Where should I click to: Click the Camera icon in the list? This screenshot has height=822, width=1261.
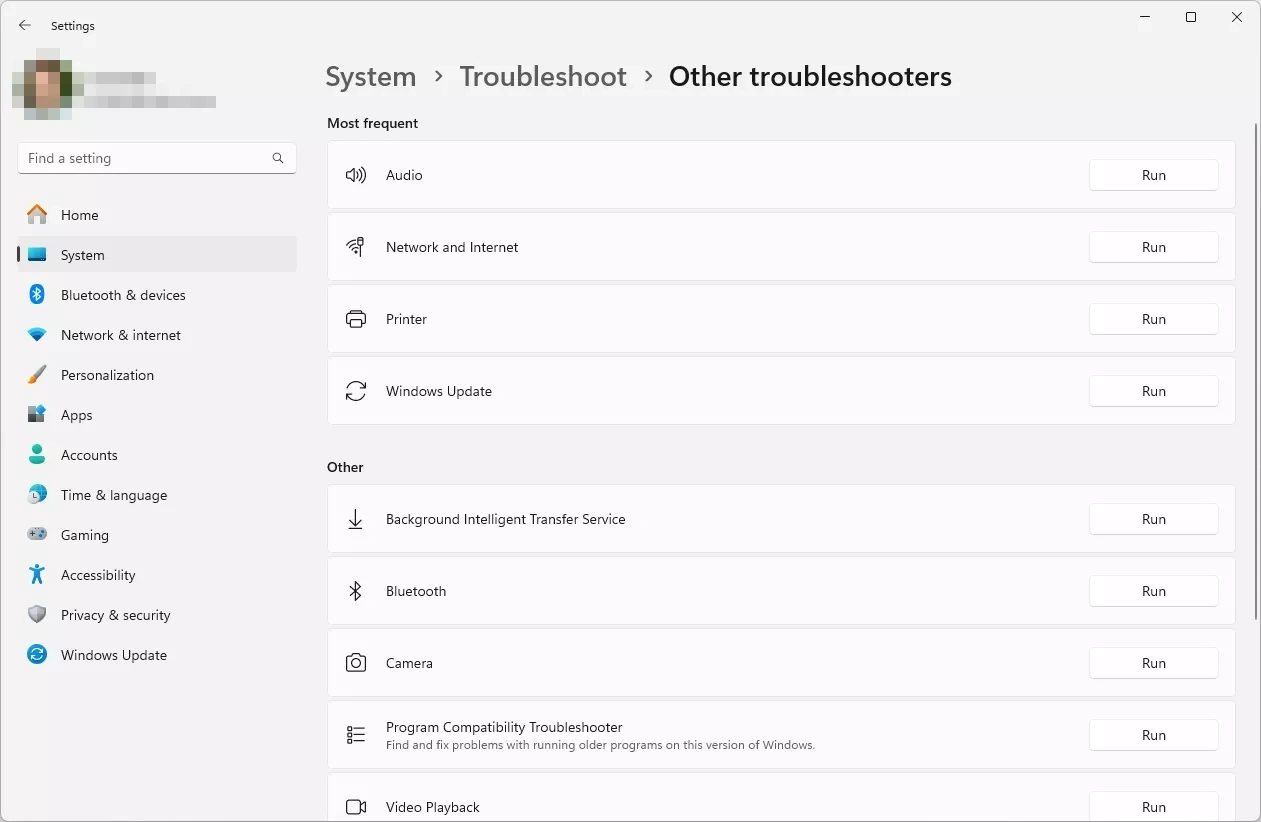tap(355, 663)
